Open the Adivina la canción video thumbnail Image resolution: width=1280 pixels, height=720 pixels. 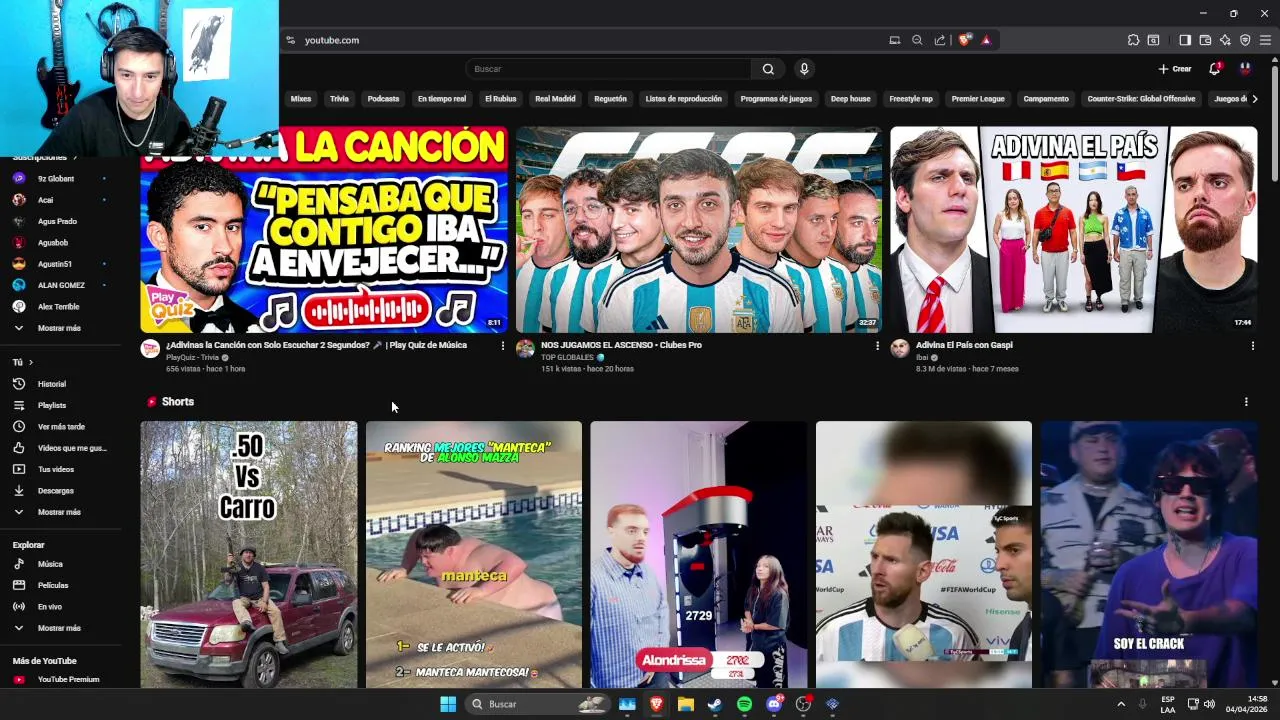tap(324, 229)
